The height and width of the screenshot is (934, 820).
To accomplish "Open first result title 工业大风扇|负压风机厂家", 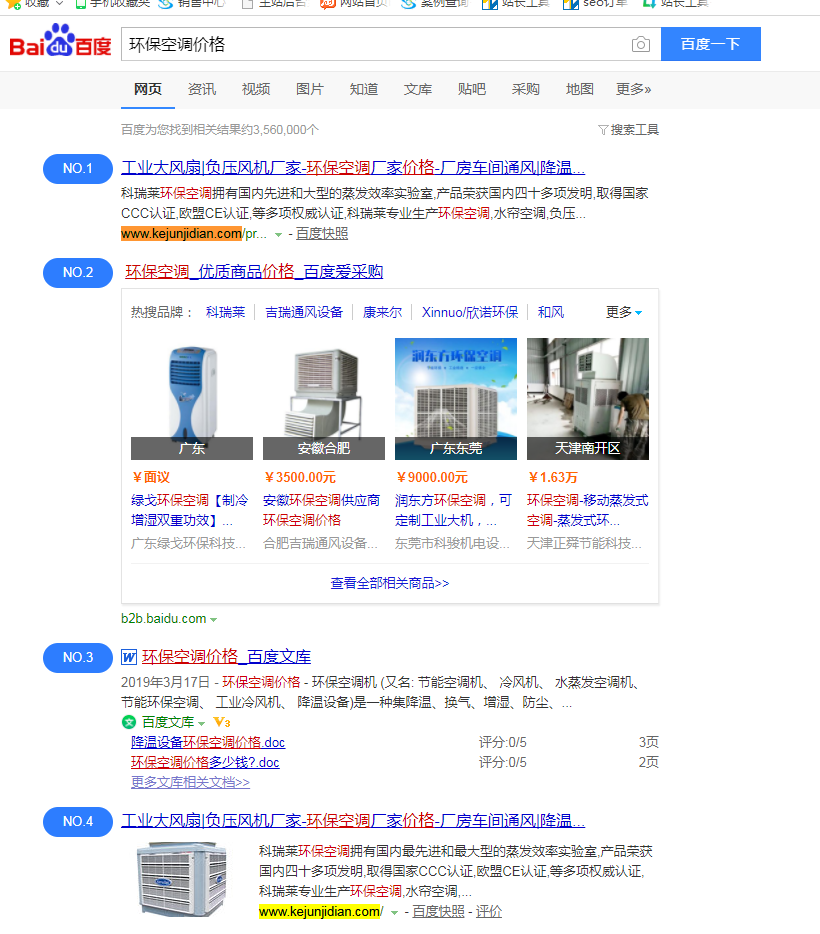I will click(x=353, y=168).
